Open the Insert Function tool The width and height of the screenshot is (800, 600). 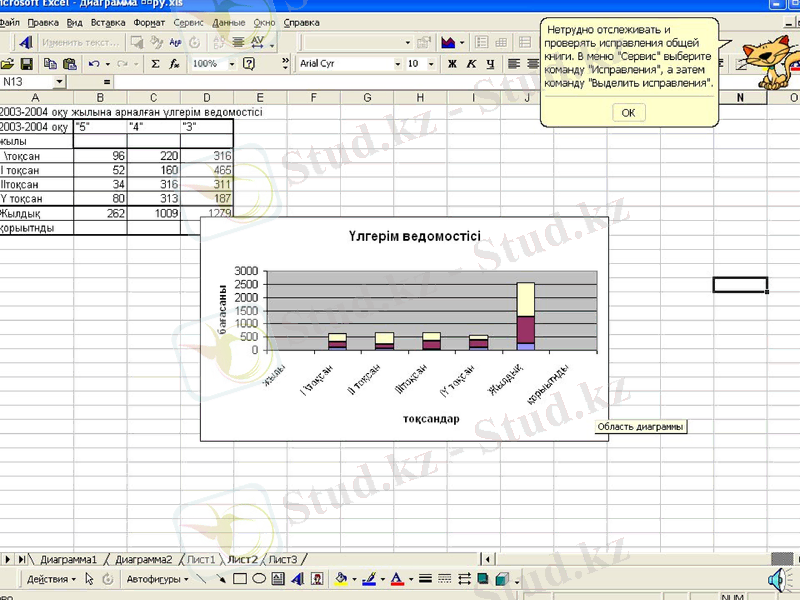point(172,63)
